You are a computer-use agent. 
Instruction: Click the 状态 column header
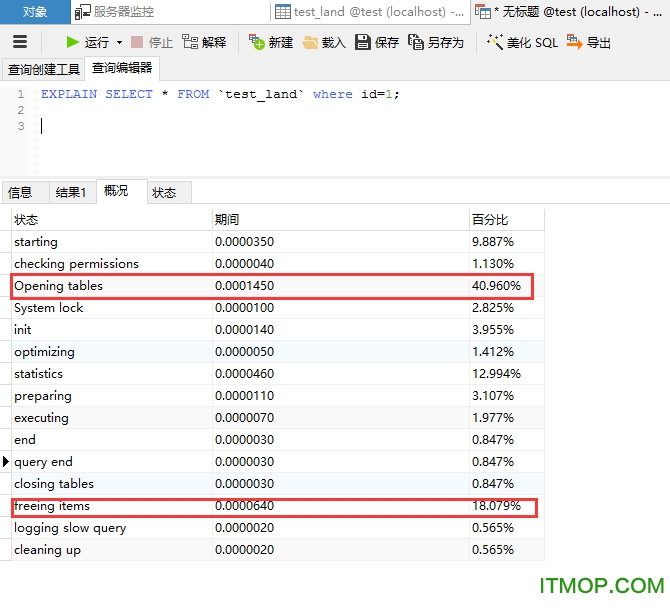tap(112, 220)
